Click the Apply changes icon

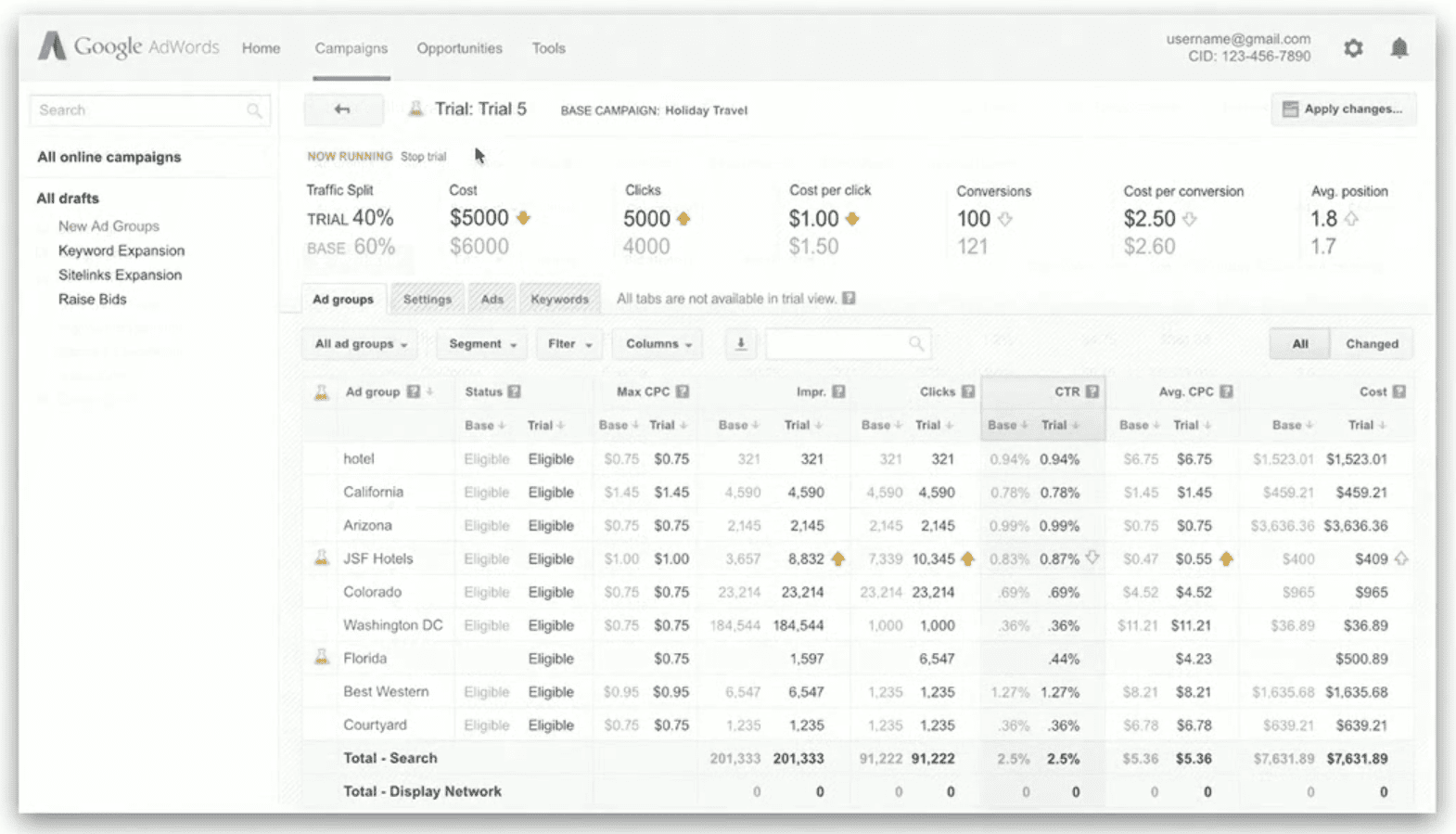pyautogui.click(x=1290, y=109)
